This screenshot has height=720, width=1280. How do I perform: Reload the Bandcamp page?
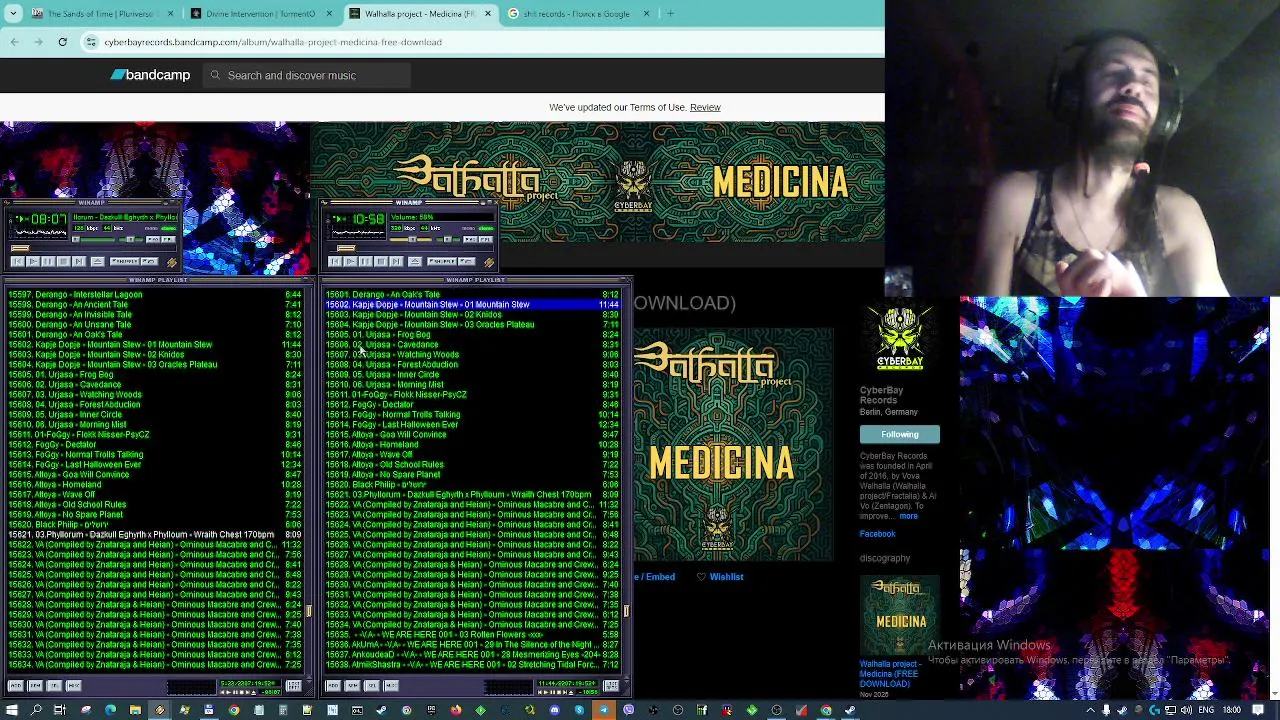coord(62,42)
